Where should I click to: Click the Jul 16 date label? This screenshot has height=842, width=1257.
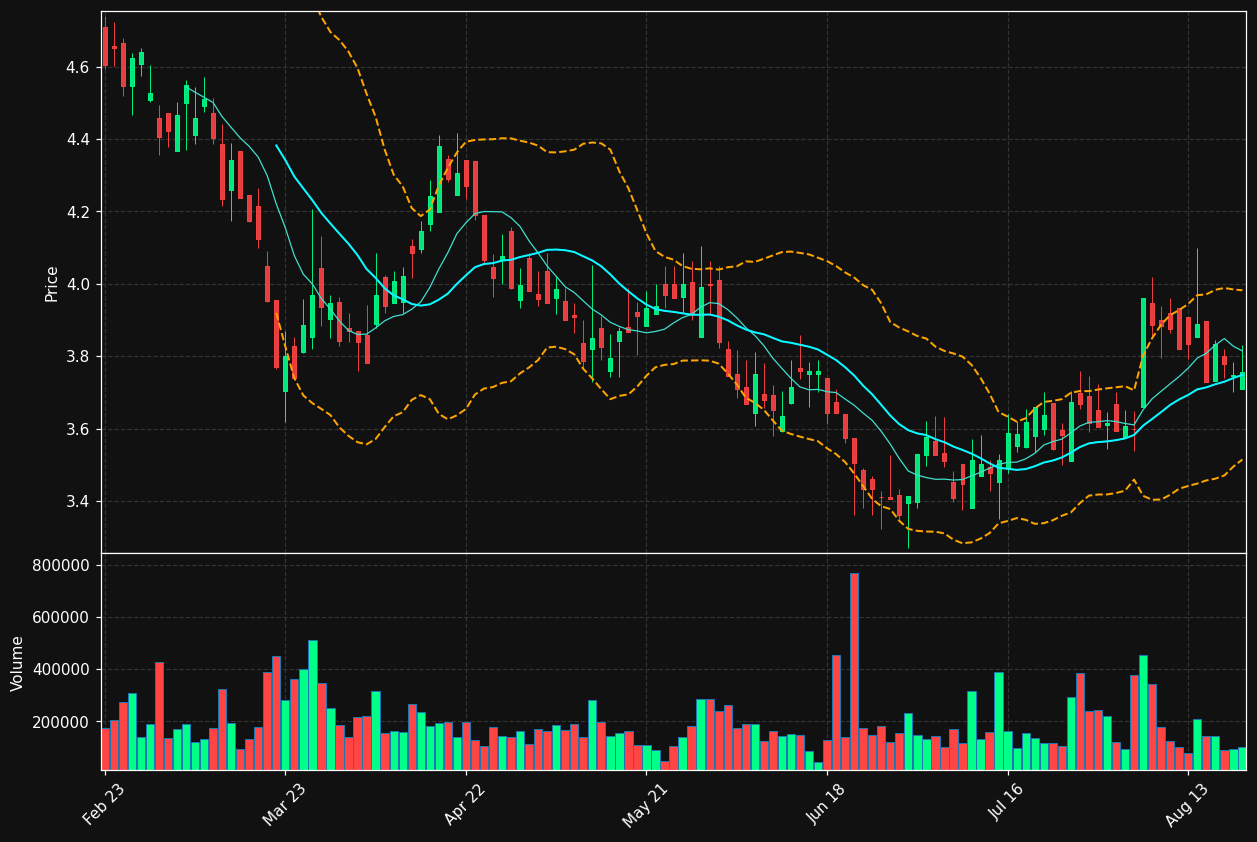click(1006, 803)
